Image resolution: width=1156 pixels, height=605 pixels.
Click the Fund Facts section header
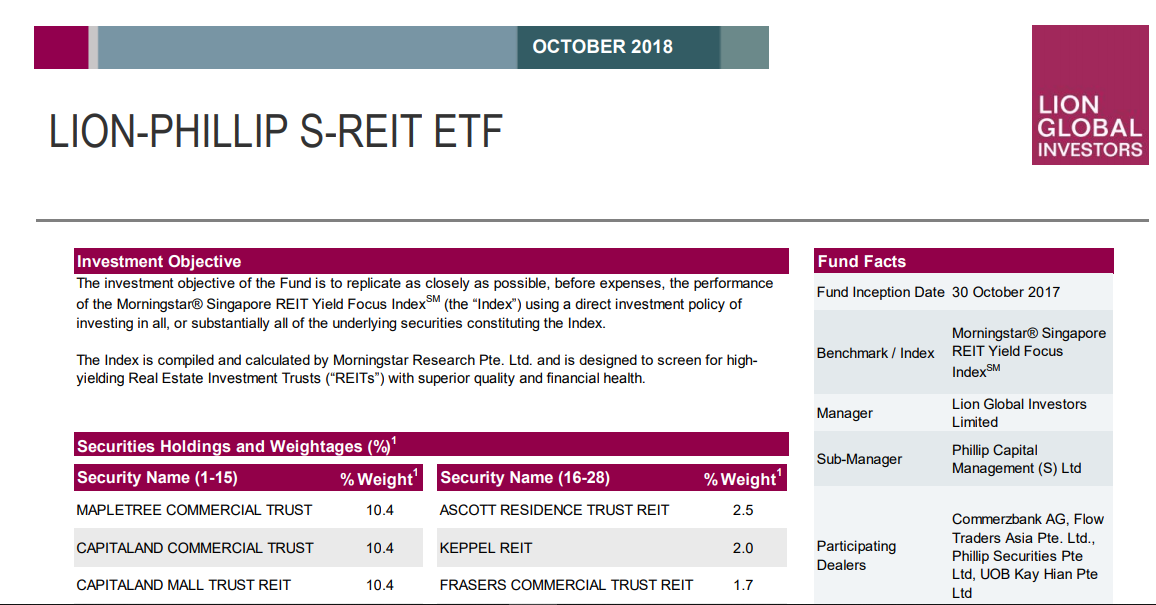pos(862,262)
